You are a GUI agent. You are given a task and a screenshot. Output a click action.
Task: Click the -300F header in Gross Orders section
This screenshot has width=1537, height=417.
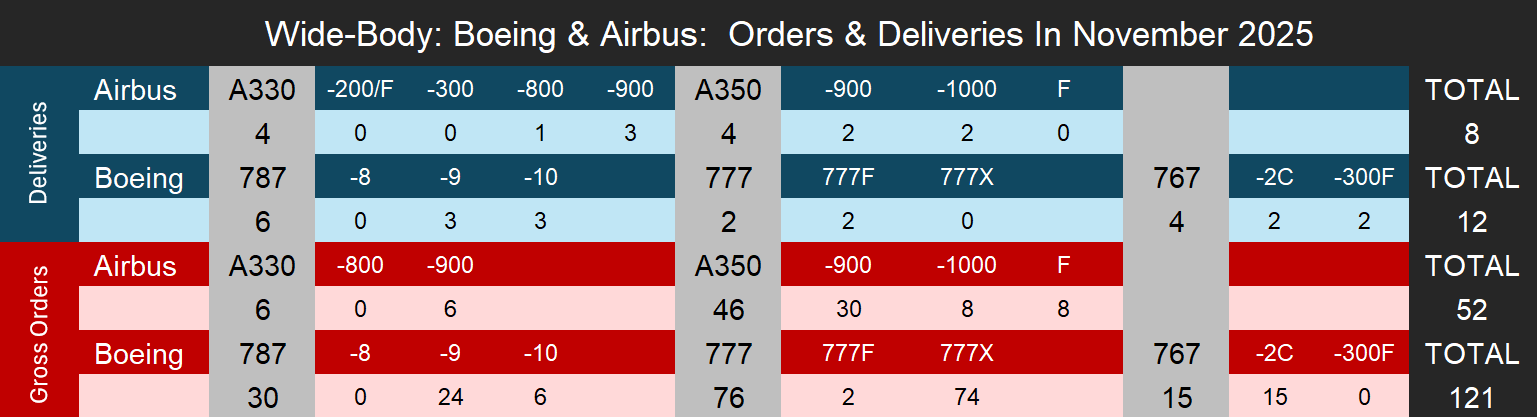(1362, 354)
